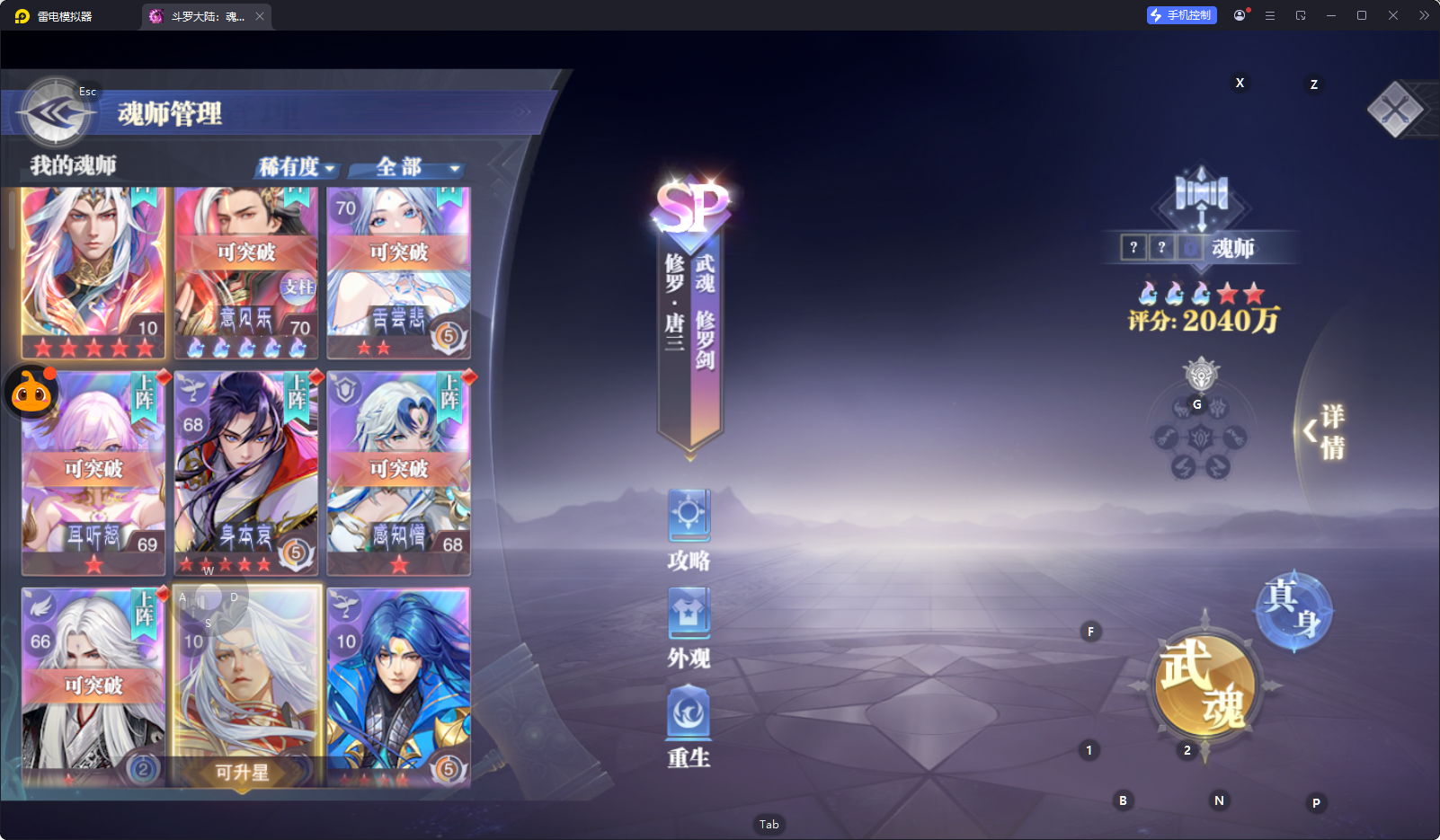Expand the 详情 details panel

(x=1325, y=431)
